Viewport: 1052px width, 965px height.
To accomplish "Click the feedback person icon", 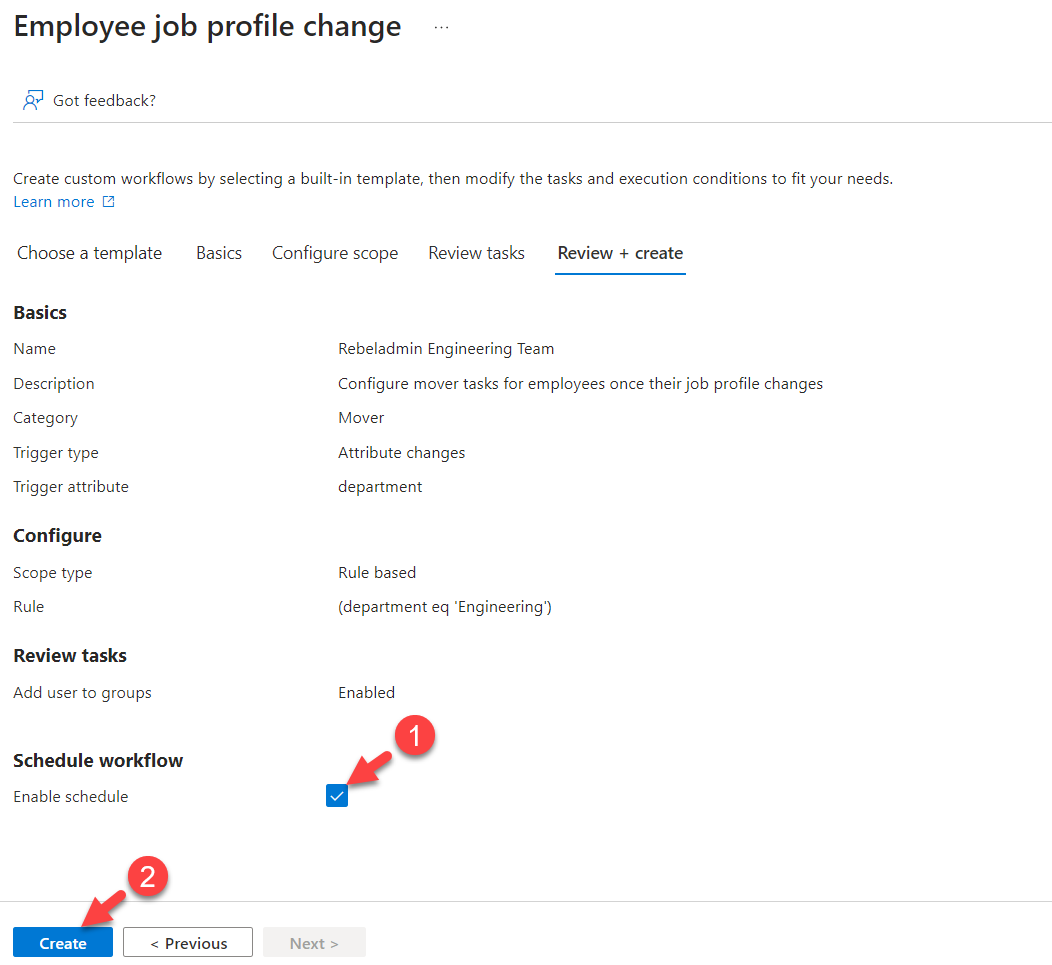I will 33,99.
